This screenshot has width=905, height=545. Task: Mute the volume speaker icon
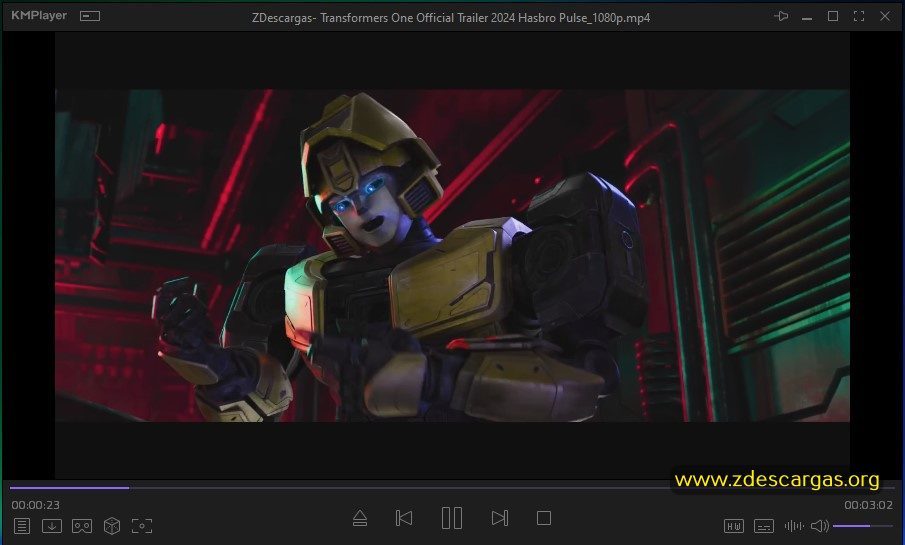pyautogui.click(x=820, y=526)
